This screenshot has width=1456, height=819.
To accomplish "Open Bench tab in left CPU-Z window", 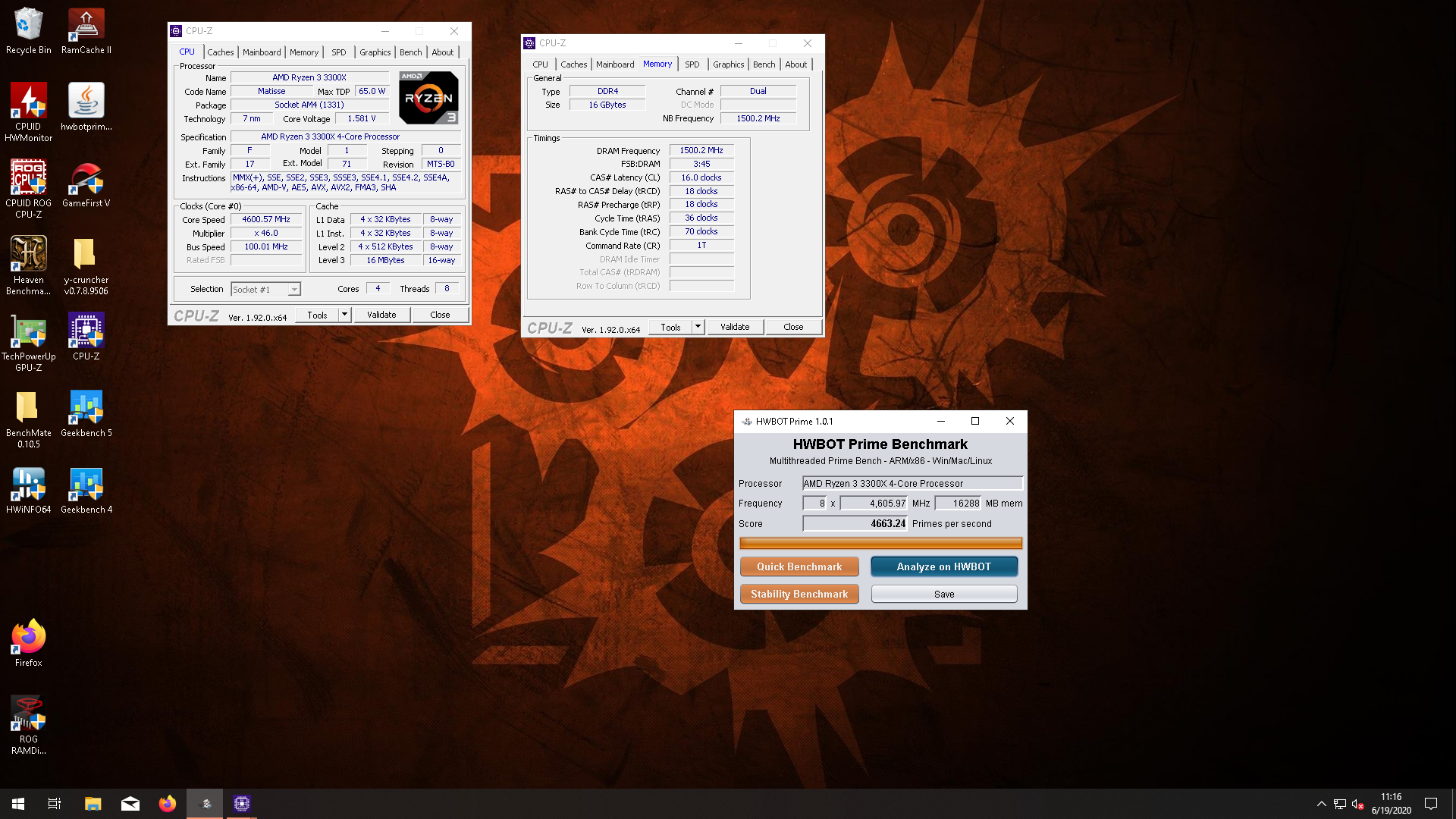I will pos(410,52).
